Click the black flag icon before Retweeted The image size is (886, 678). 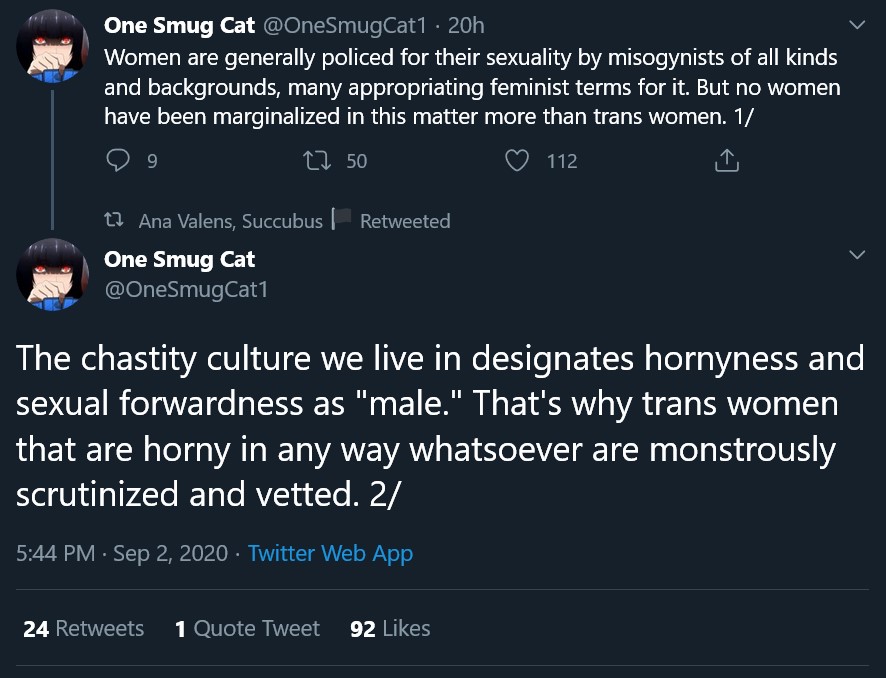click(x=341, y=220)
